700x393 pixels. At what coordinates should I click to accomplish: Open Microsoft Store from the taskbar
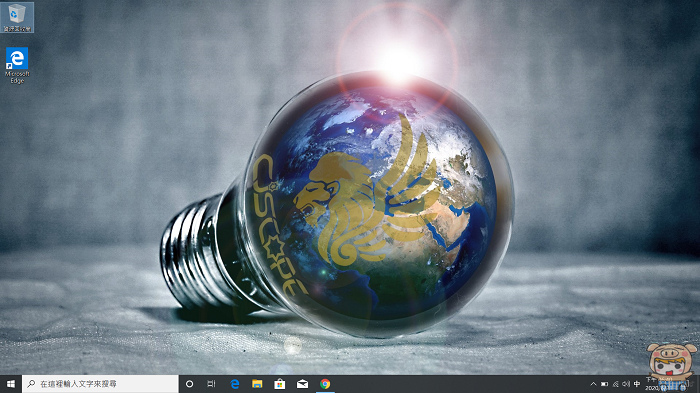click(x=280, y=384)
